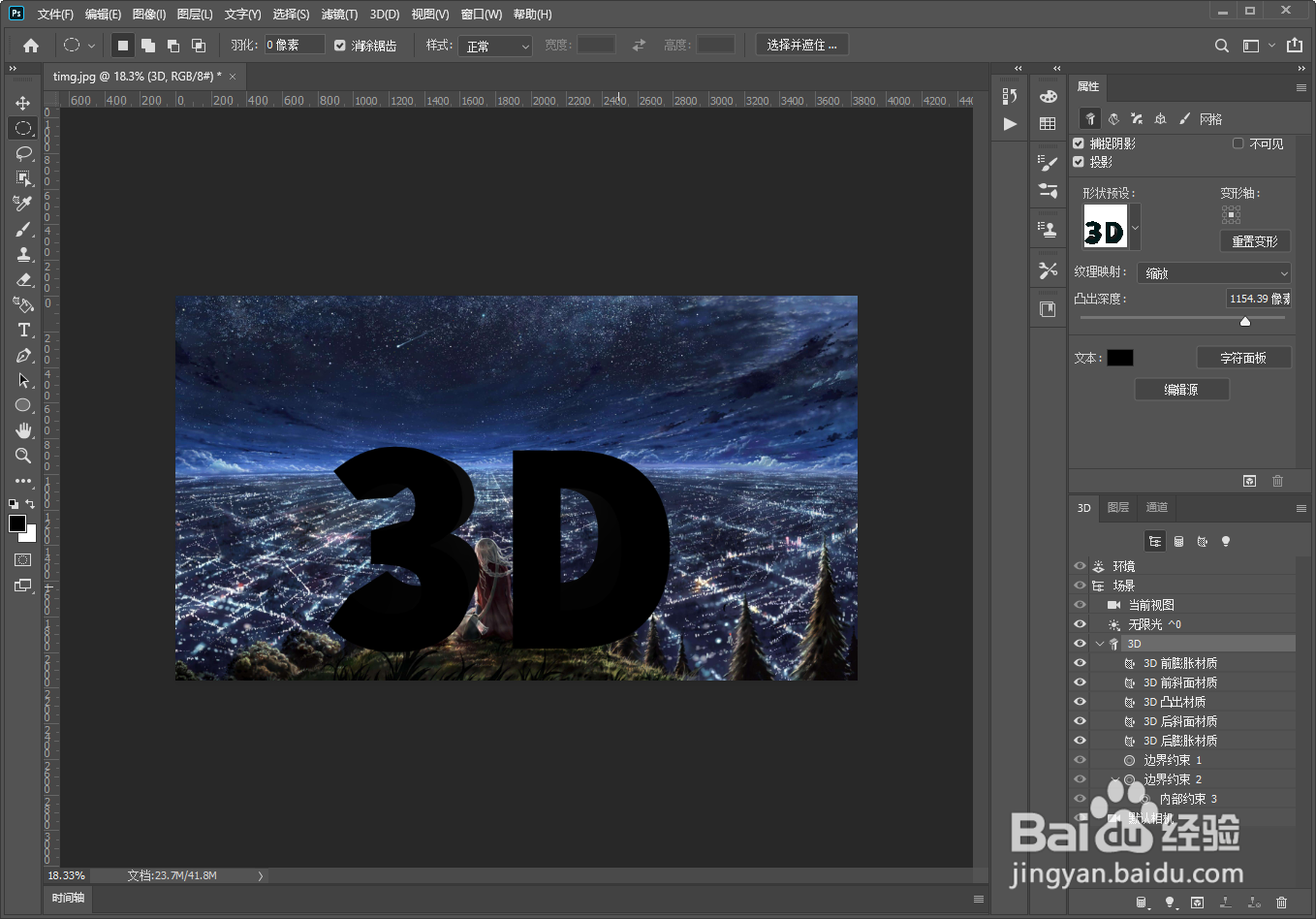
Task: Select the Zoom tool in toolbox
Action: (x=23, y=456)
